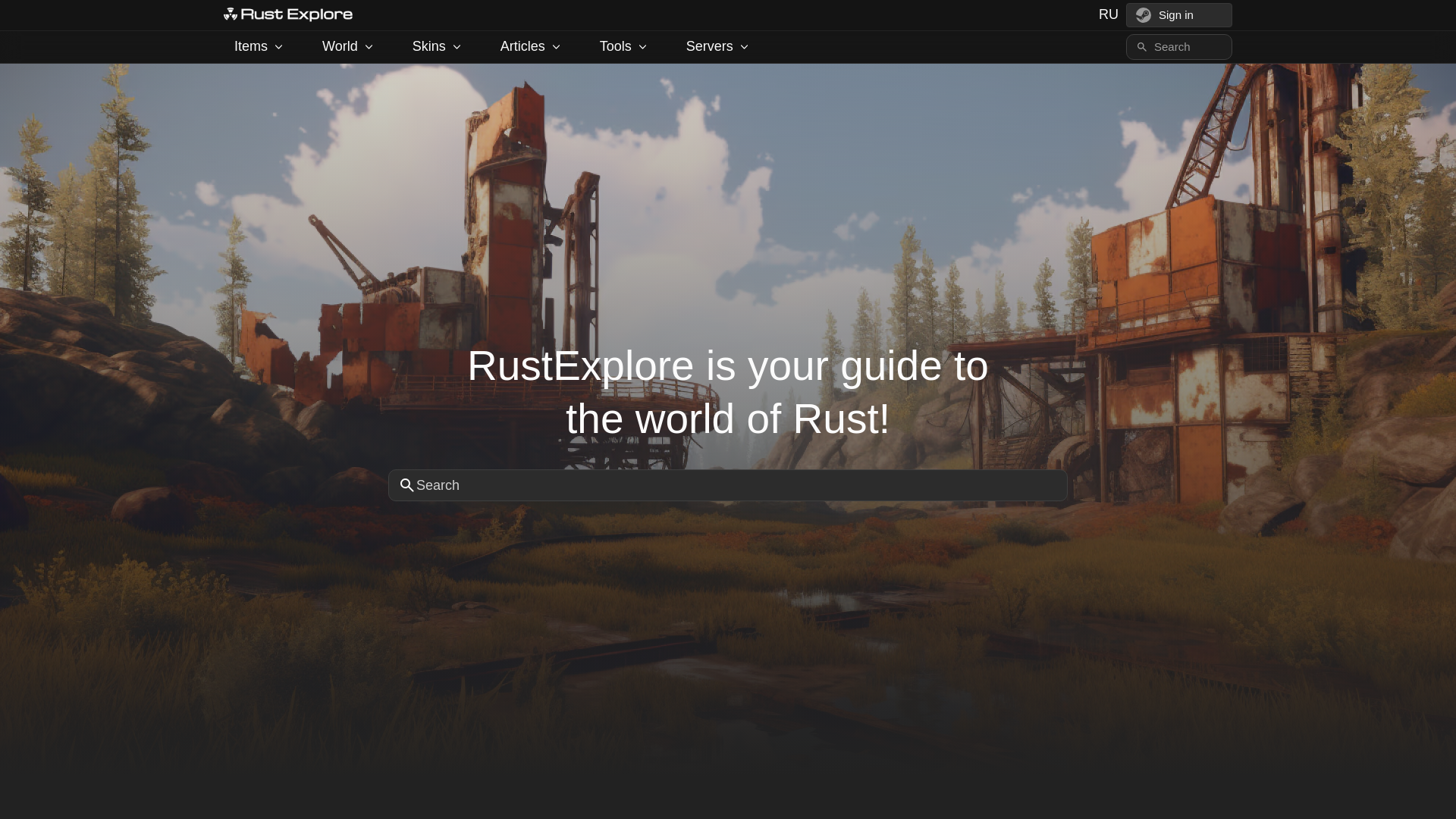
Task: Click the Steam icon in Sign in
Action: pyautogui.click(x=1144, y=15)
